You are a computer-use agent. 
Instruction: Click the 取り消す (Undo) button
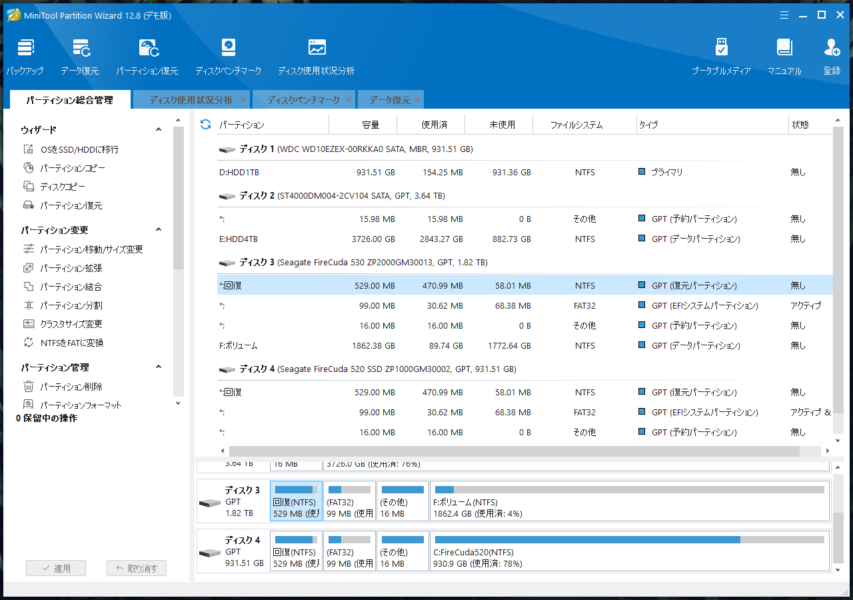point(137,568)
